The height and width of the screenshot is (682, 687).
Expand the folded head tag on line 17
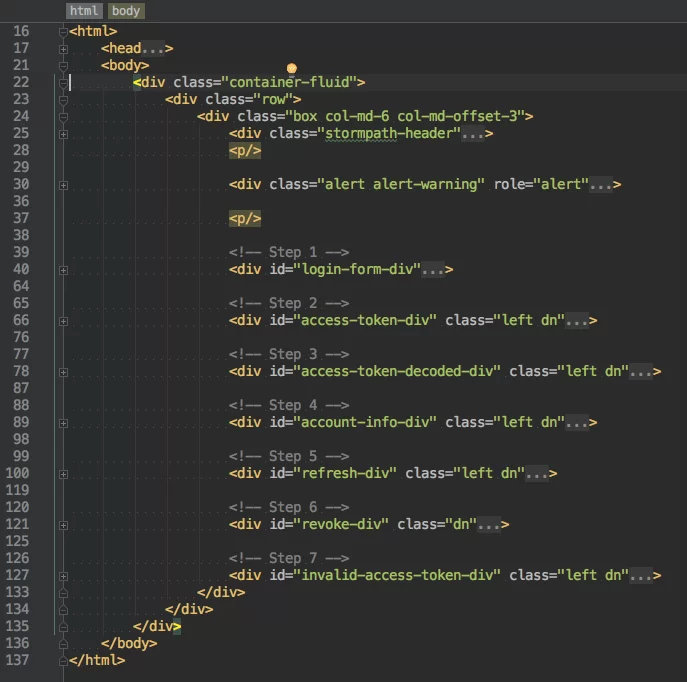pyautogui.click(x=63, y=49)
